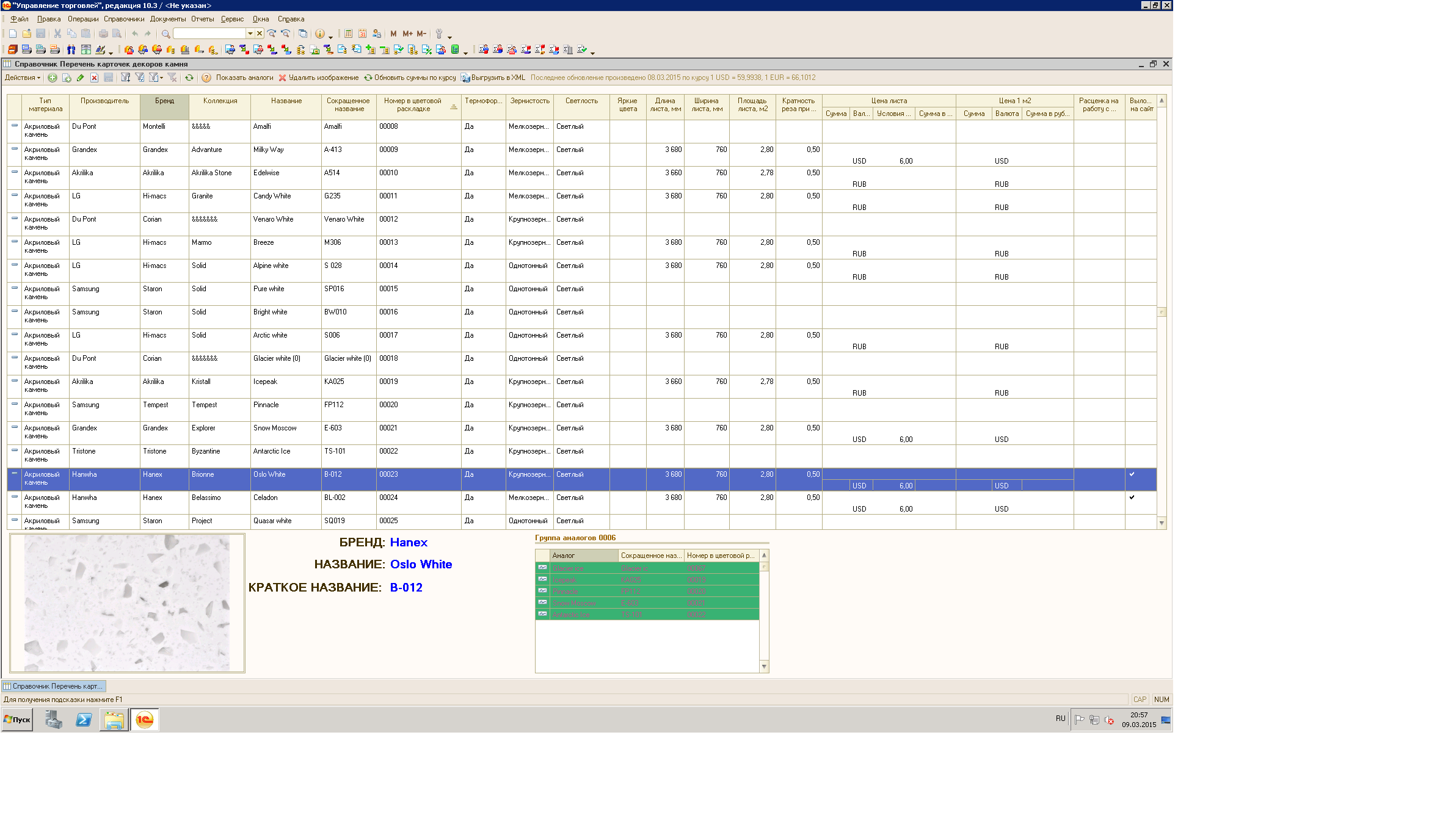Click the Add by copying icon
Image resolution: width=1451 pixels, height=840 pixels.
(67, 78)
